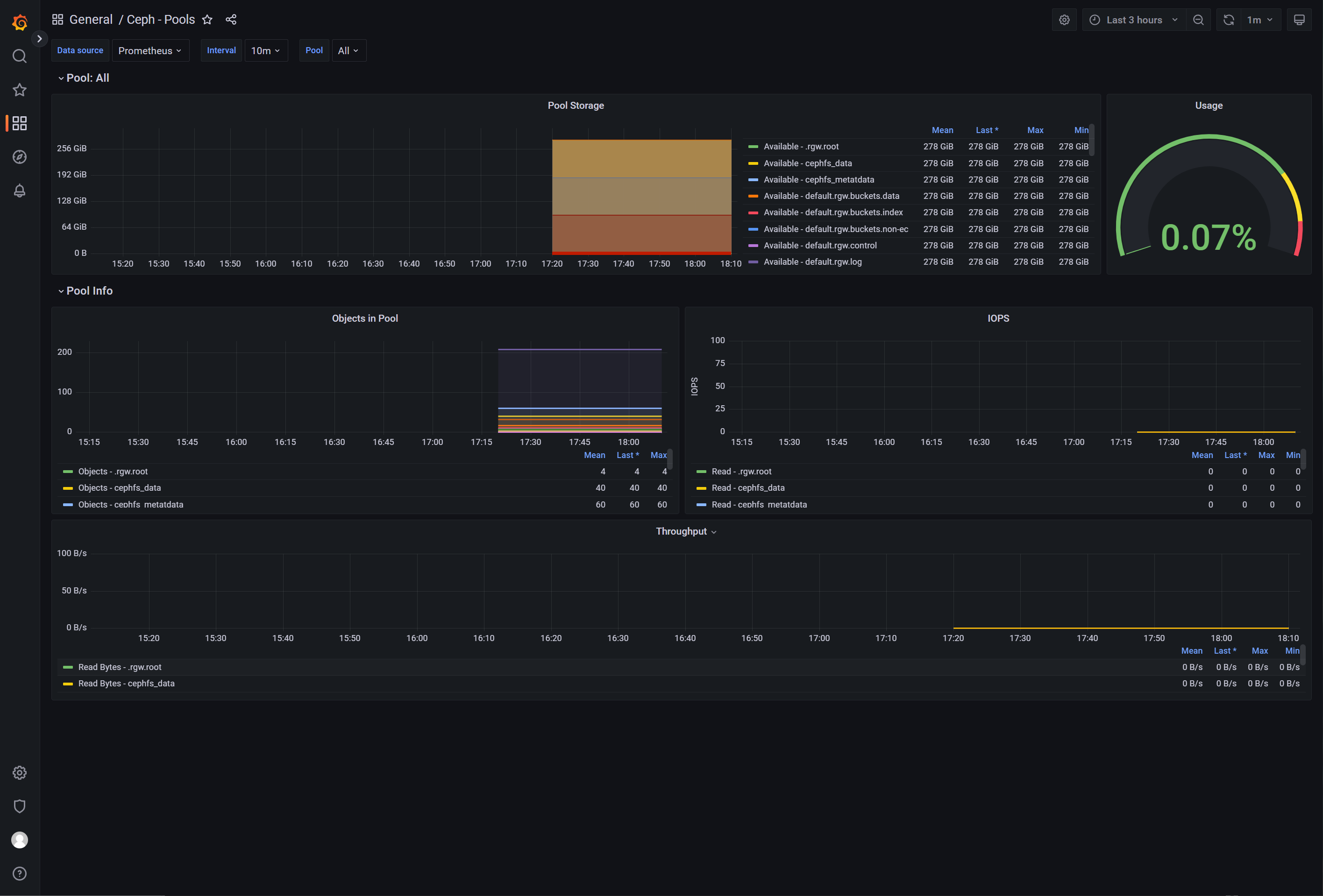The width and height of the screenshot is (1323, 896).
Task: Open the Explore compass icon
Action: pos(19,157)
